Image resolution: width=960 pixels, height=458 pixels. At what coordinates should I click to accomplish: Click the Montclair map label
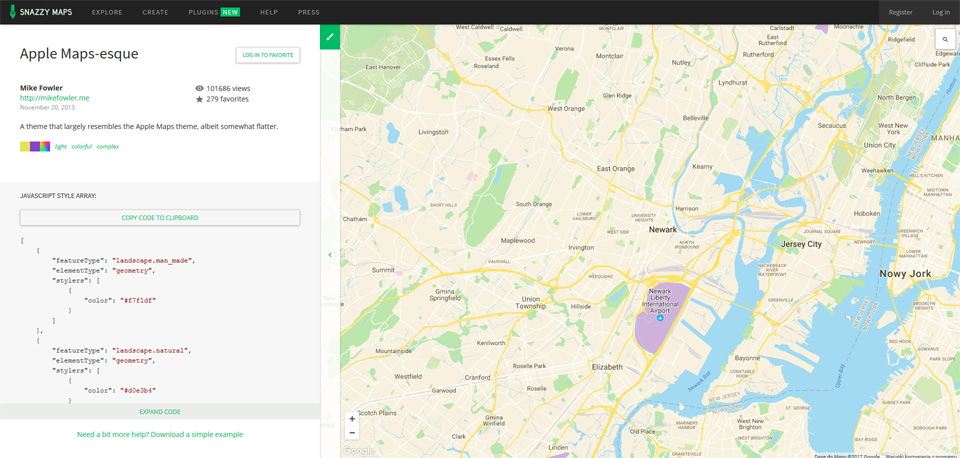[x=609, y=56]
